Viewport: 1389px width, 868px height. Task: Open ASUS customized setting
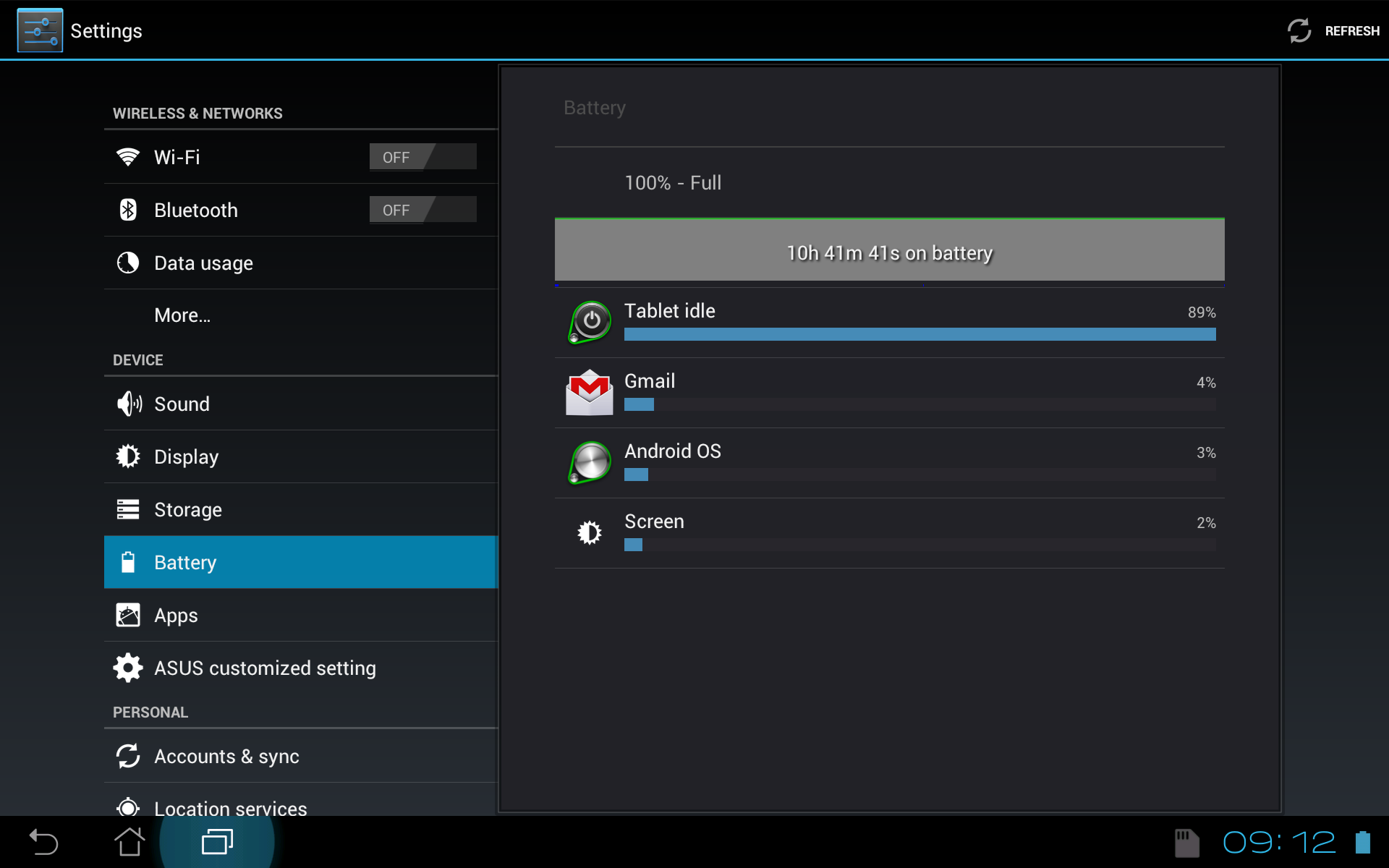point(301,668)
